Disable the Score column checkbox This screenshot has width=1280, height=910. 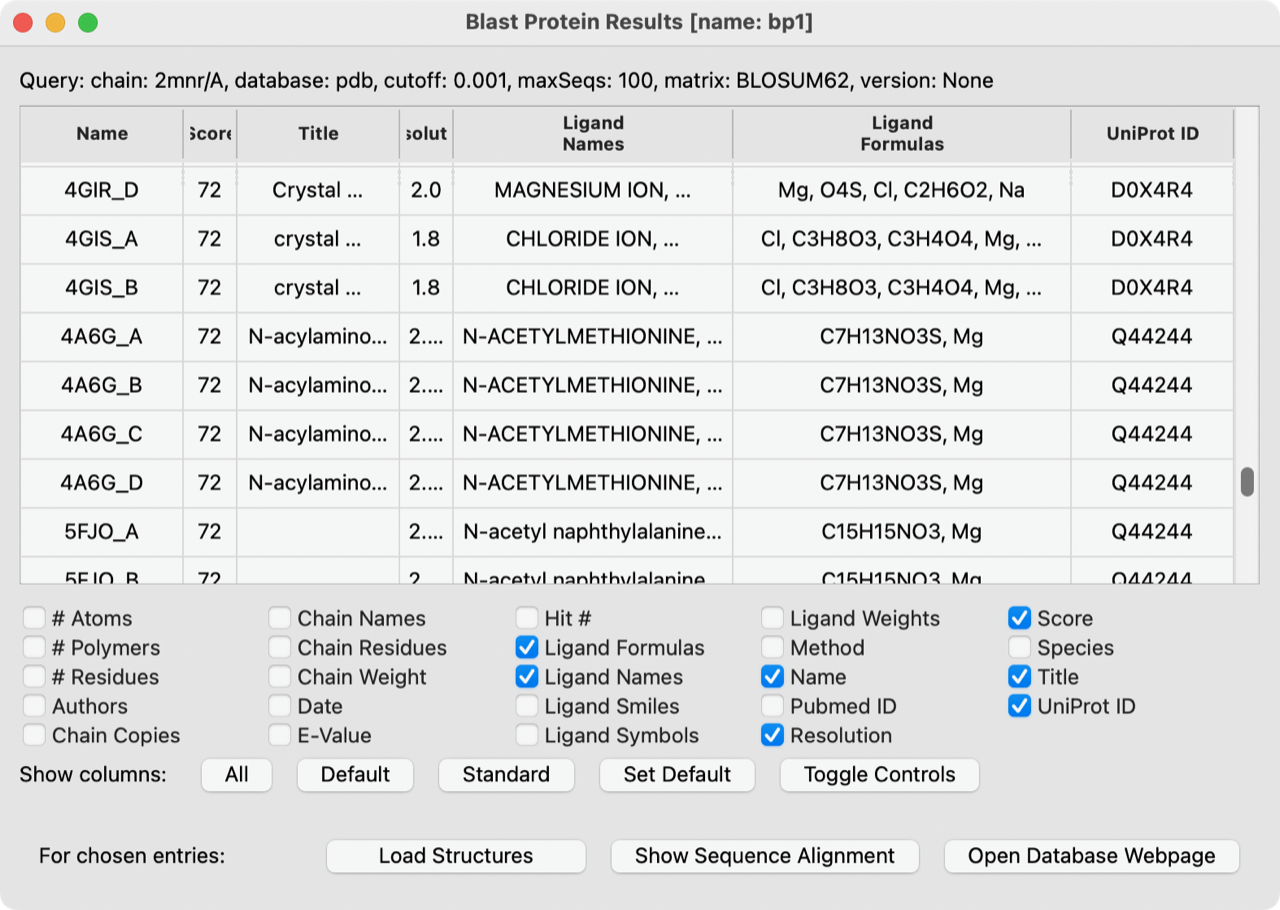(1019, 618)
